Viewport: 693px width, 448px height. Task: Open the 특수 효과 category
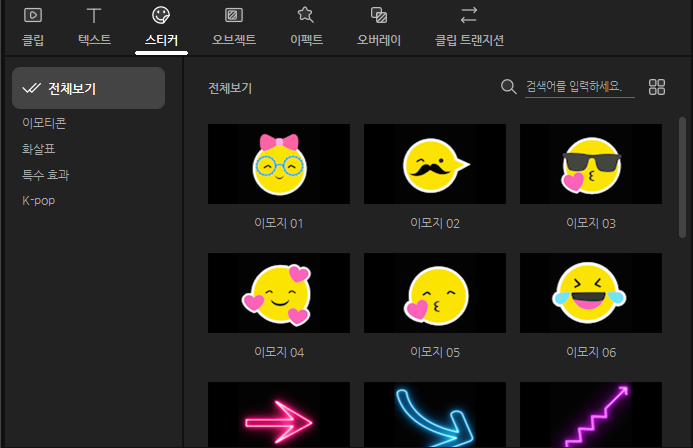(x=45, y=175)
